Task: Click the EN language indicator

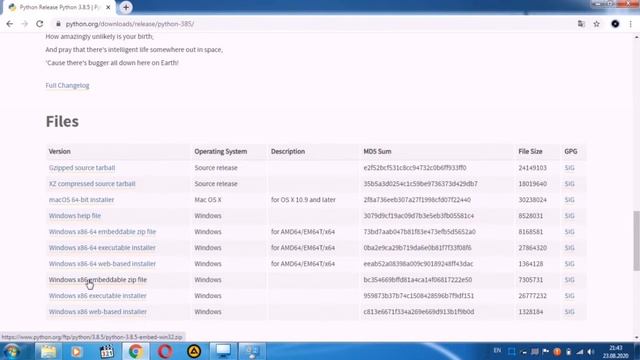Action: 497,351
